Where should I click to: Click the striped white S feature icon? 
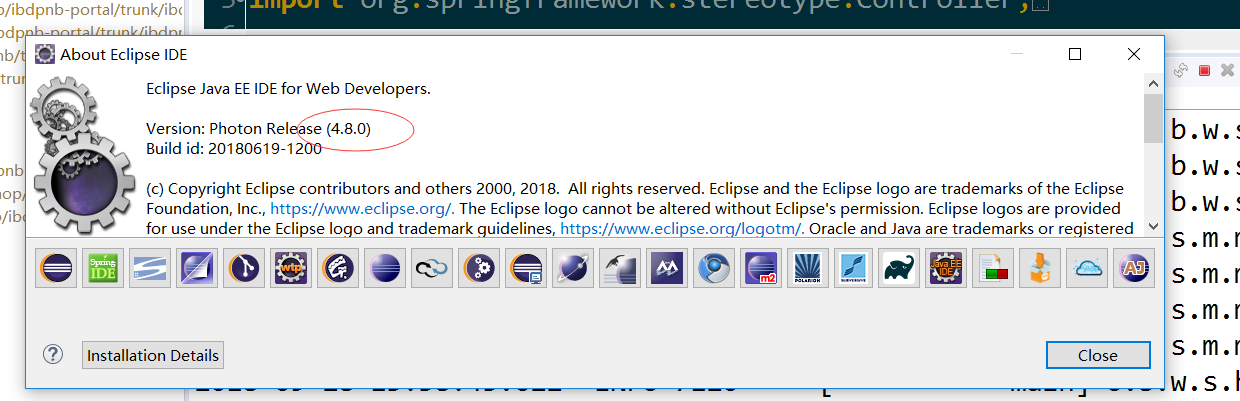click(x=150, y=268)
